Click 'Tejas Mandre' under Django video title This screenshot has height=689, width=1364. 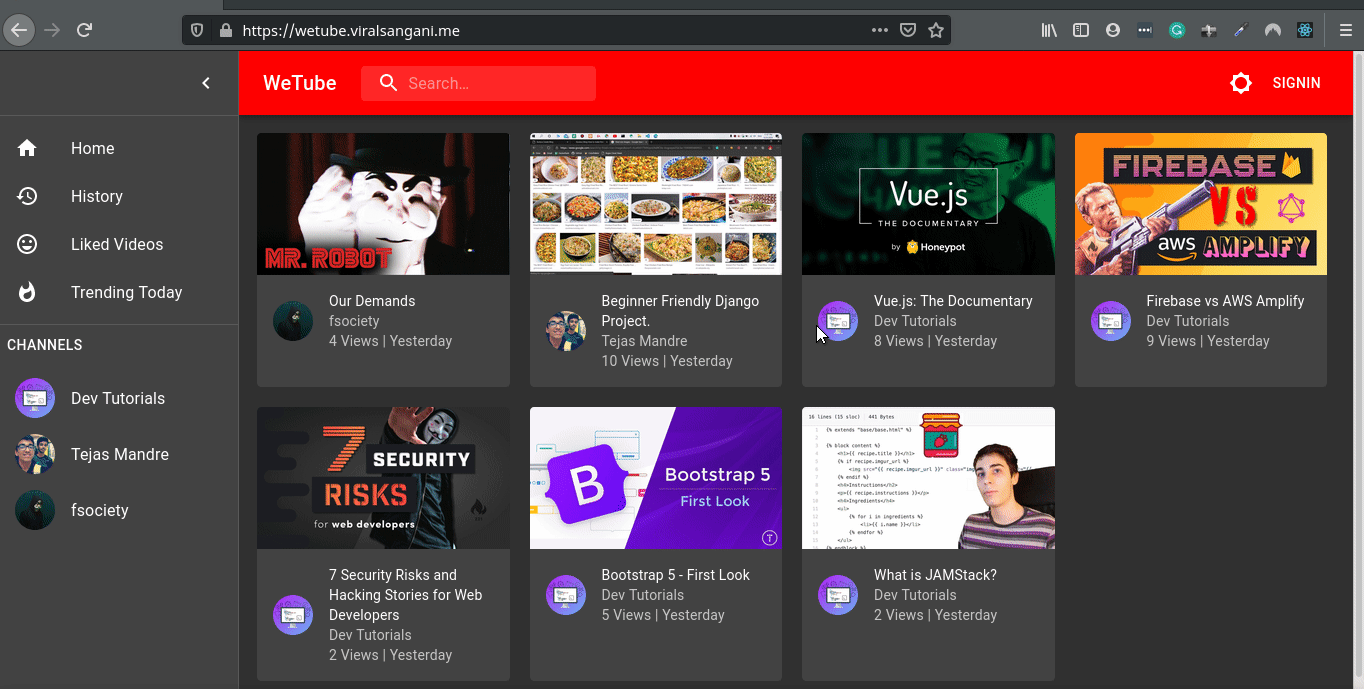[644, 341]
